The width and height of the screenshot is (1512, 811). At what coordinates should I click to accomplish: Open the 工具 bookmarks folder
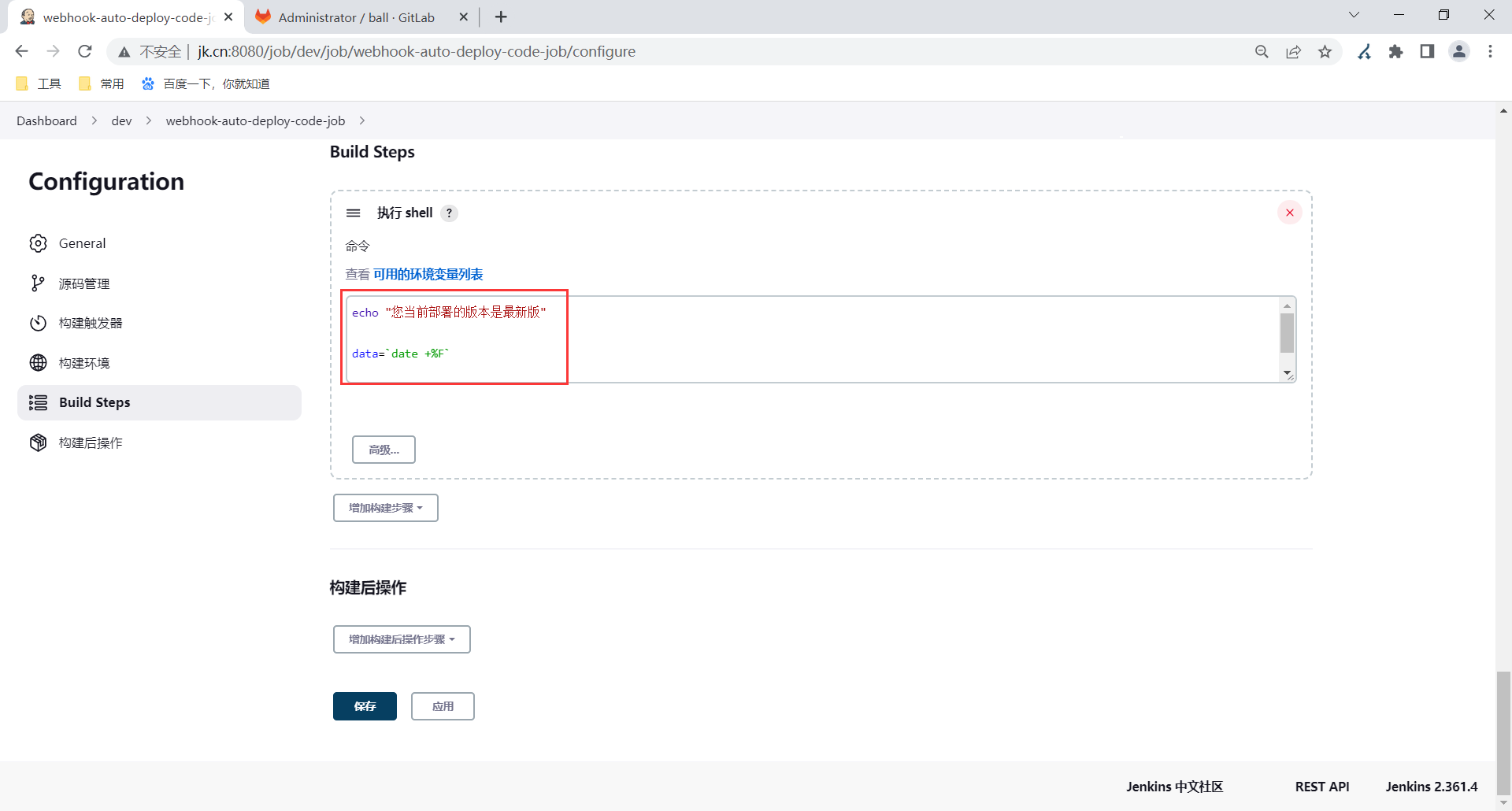[x=38, y=83]
